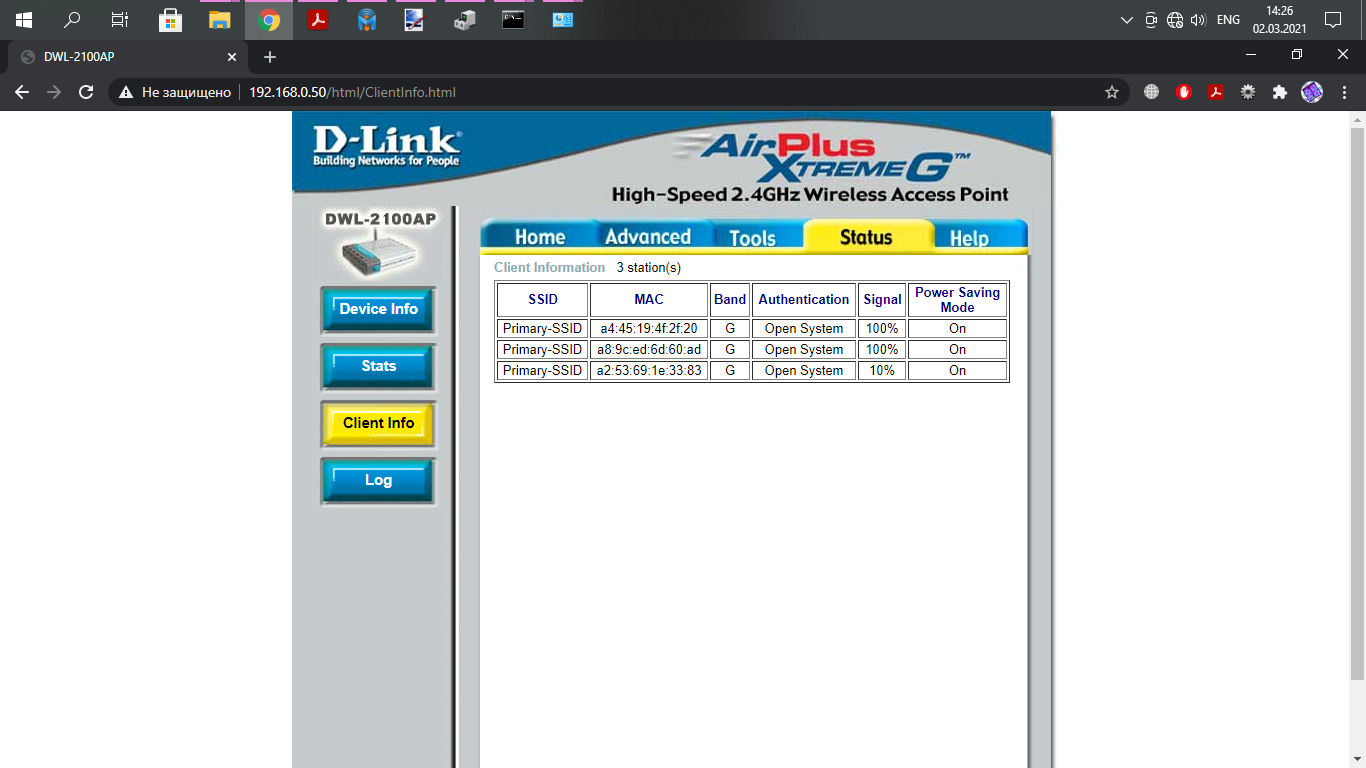Open the red stop-hand ad blocker extension
1366x768 pixels.
(x=1184, y=92)
